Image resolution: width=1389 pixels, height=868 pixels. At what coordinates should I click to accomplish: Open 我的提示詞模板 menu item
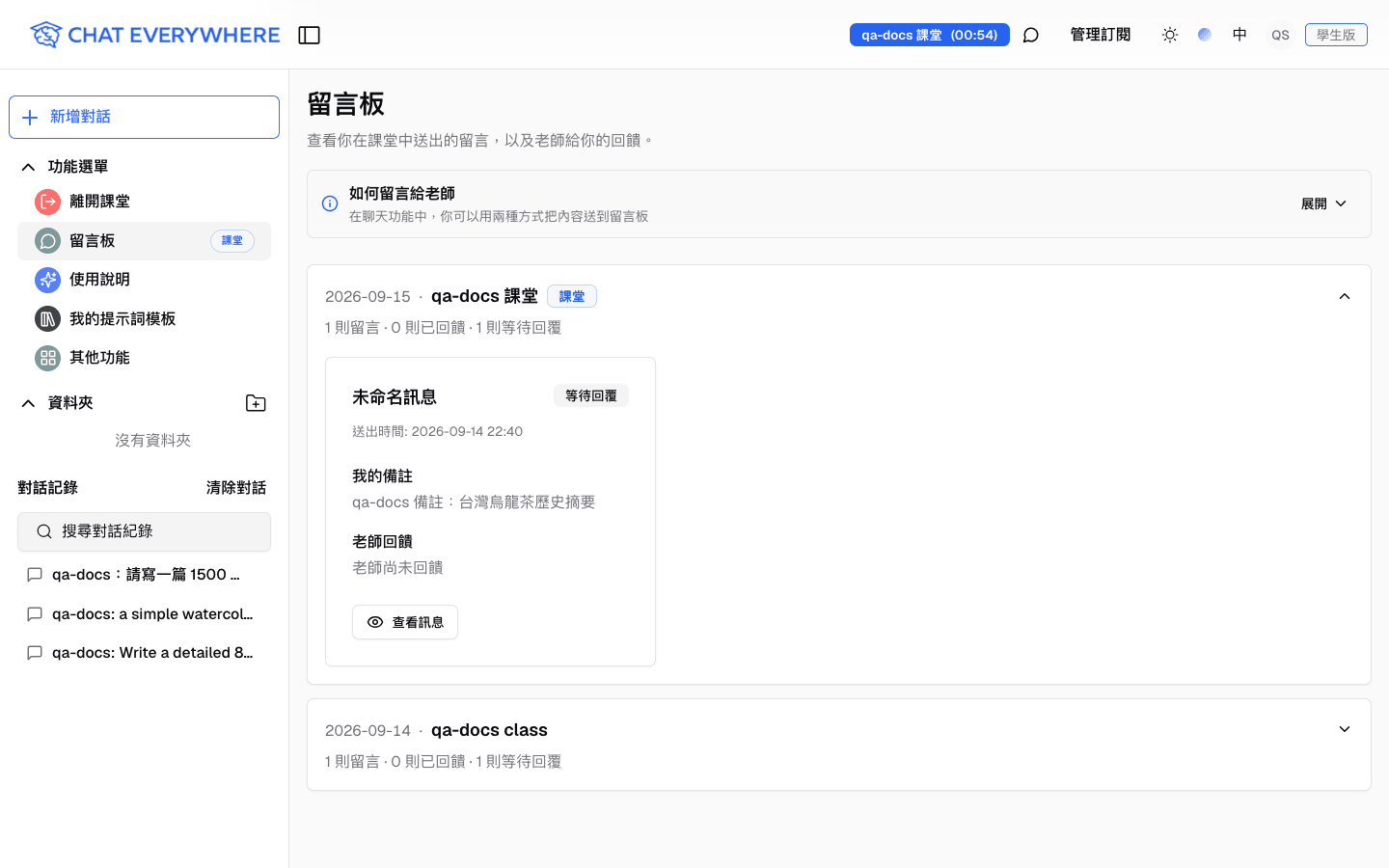coord(144,319)
